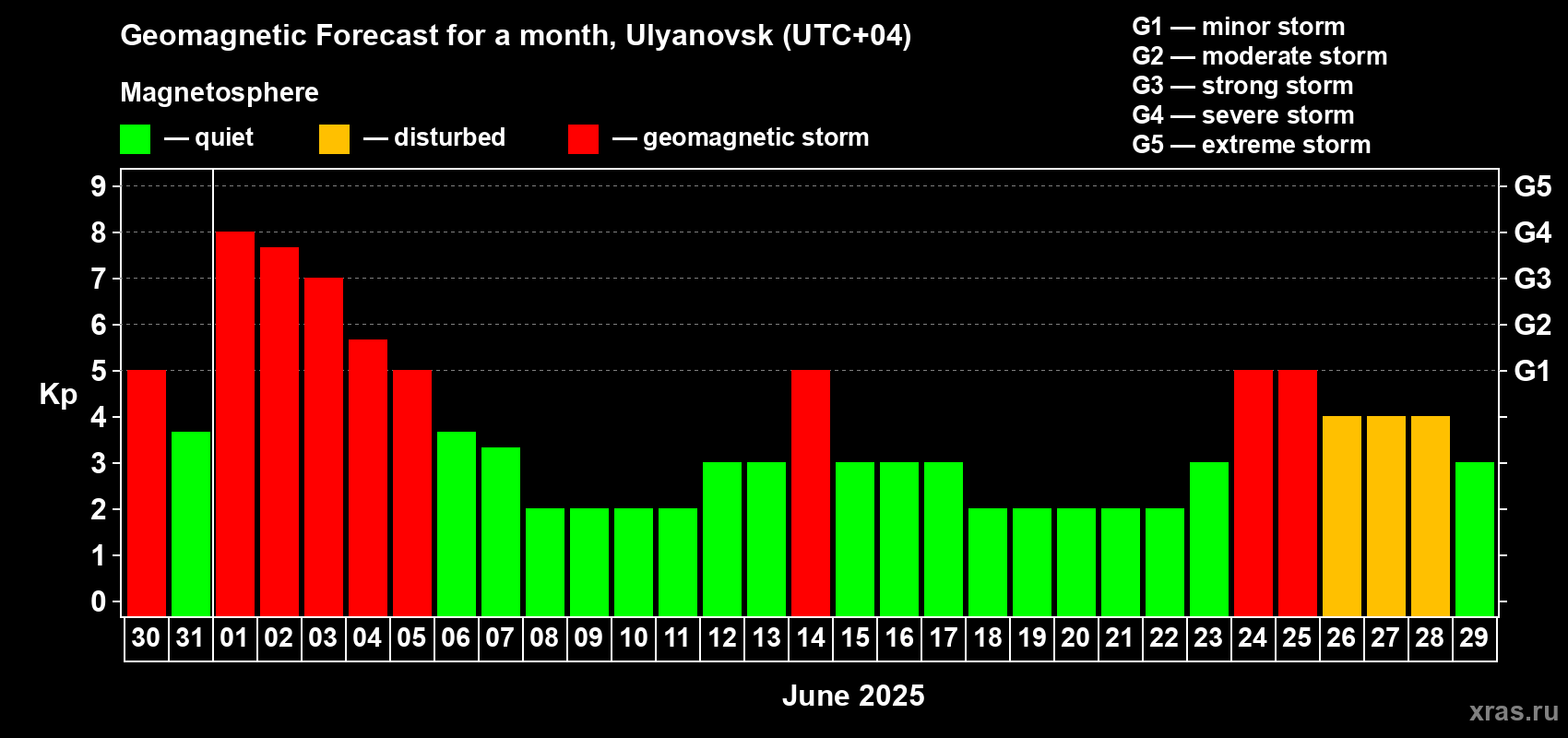Click the 'G3 — strong storm' legend line
Viewport: 1568px width, 738px height.
(1242, 86)
